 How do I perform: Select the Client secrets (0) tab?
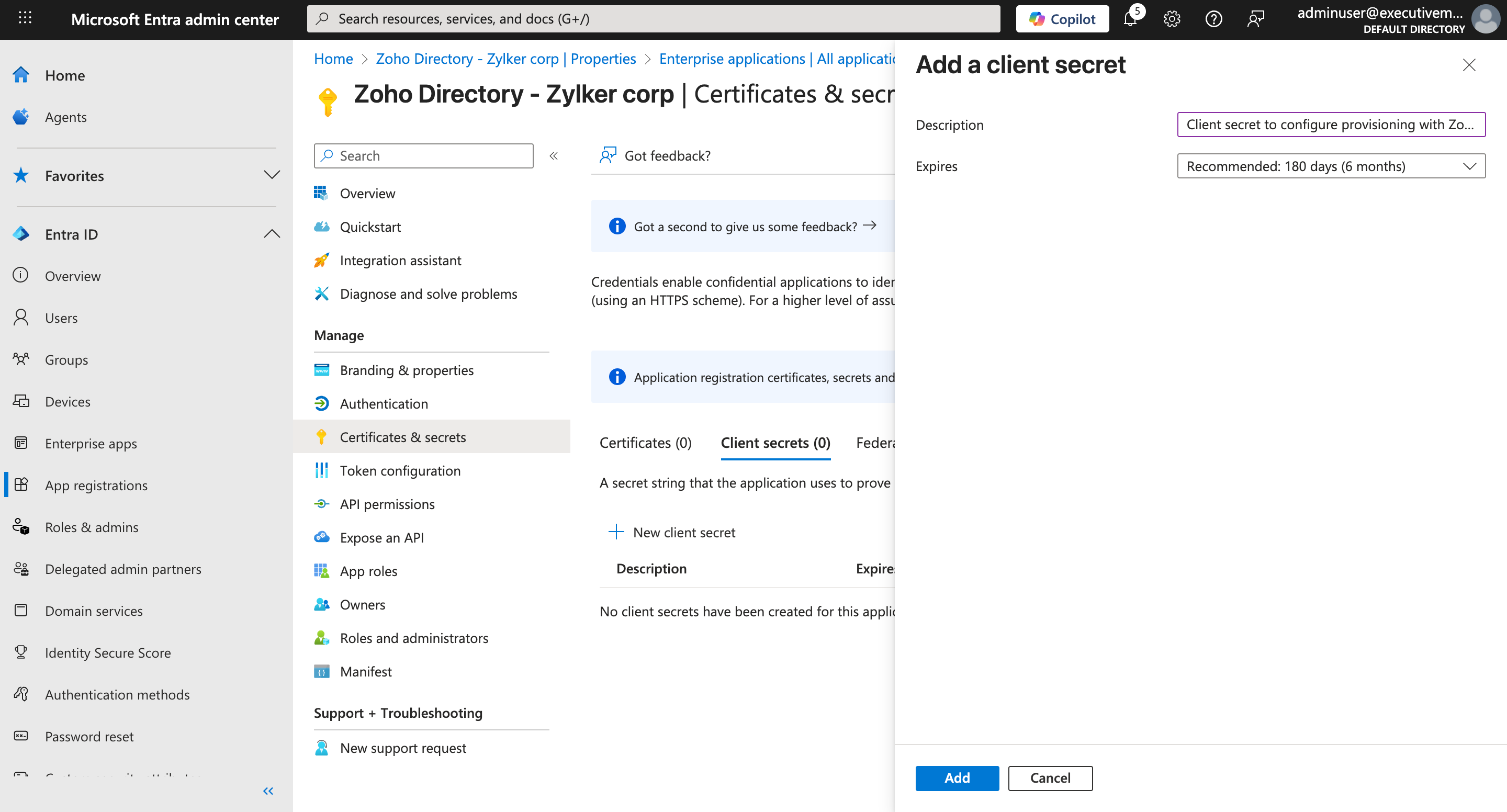coord(775,443)
